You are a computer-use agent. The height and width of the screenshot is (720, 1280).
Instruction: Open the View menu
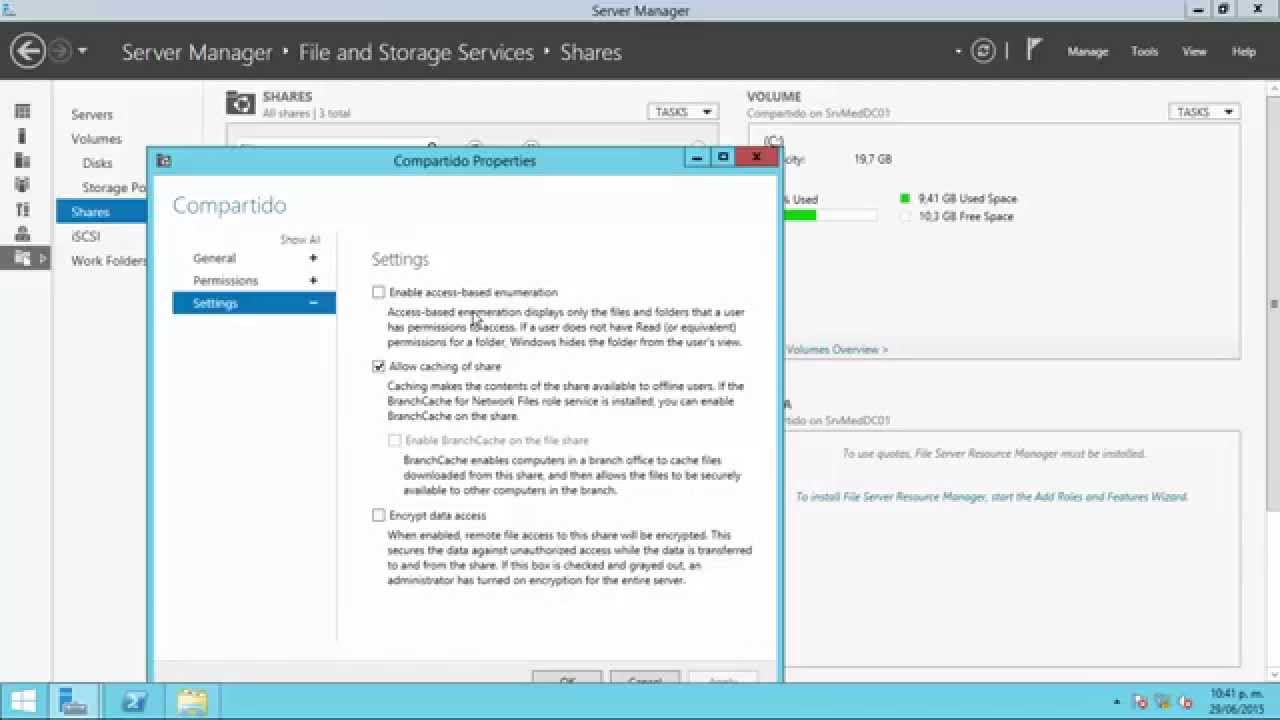[x=1194, y=52]
